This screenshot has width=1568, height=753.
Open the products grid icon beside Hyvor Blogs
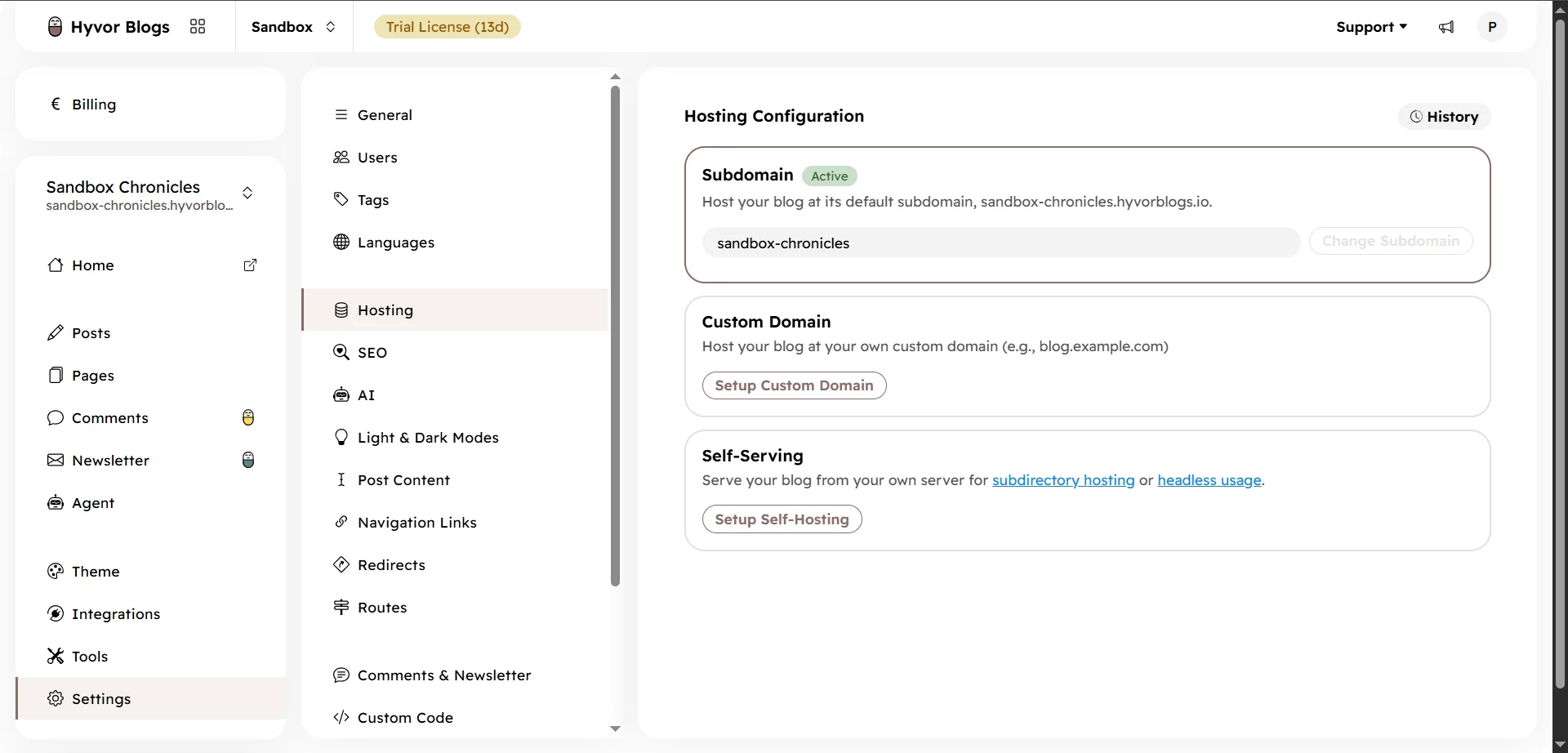tap(198, 27)
